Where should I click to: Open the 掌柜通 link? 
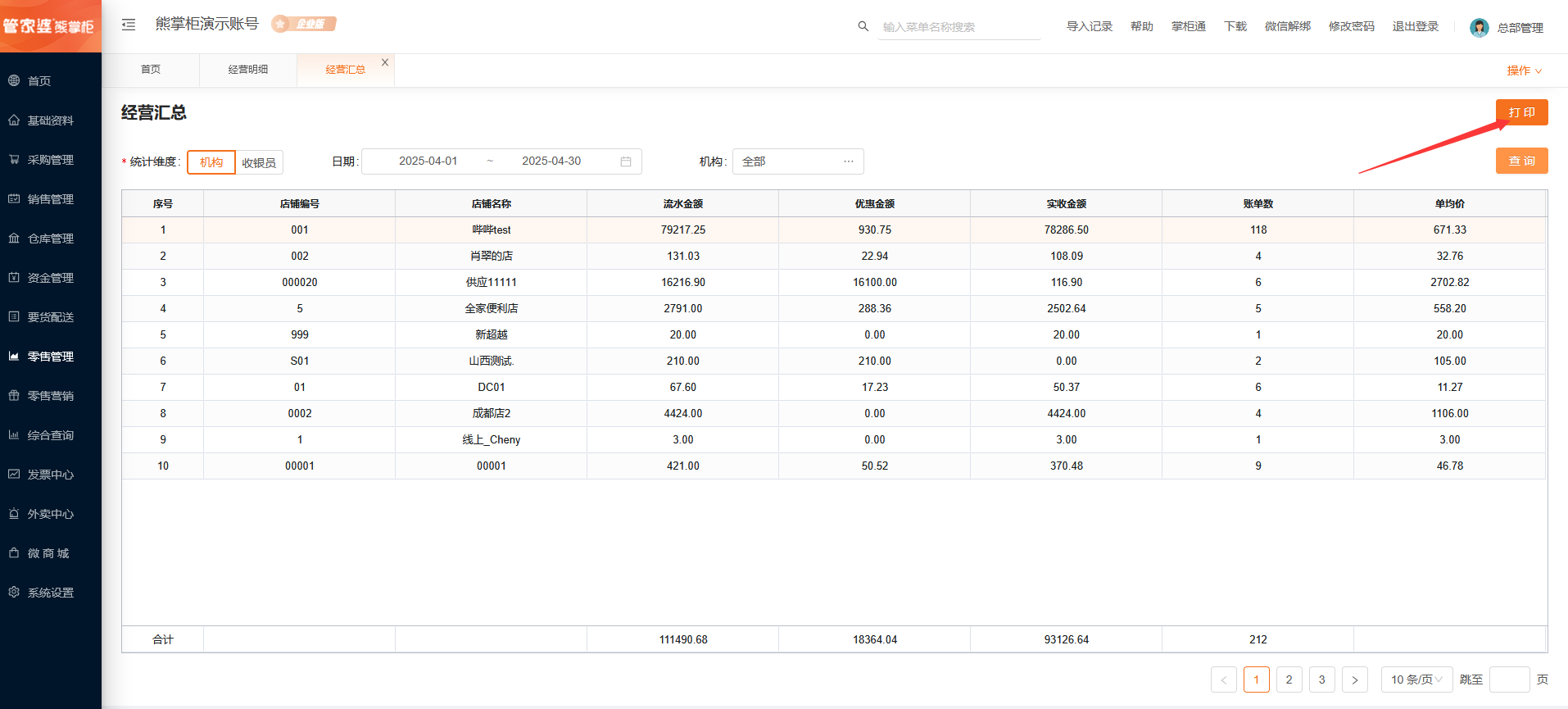point(1188,26)
